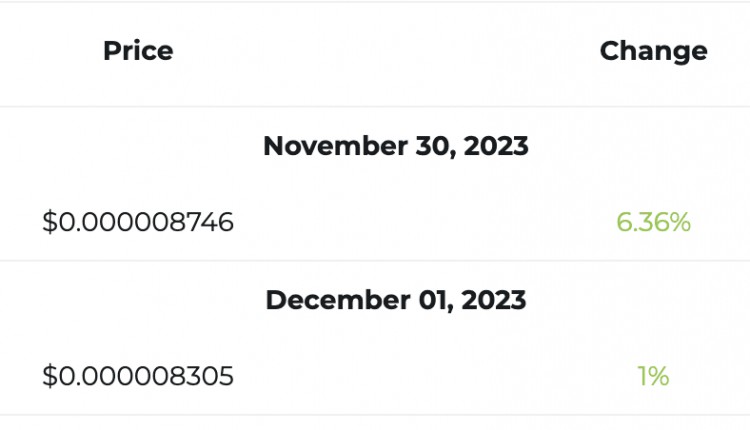Viewport: 750px width, 430px height.
Task: Click the Price column header
Action: (x=138, y=51)
